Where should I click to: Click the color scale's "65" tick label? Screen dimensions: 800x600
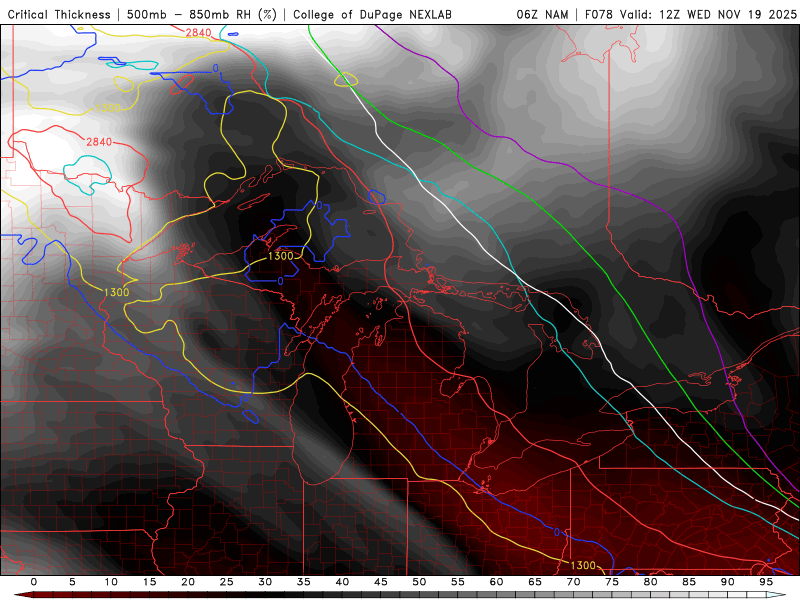pyautogui.click(x=535, y=582)
